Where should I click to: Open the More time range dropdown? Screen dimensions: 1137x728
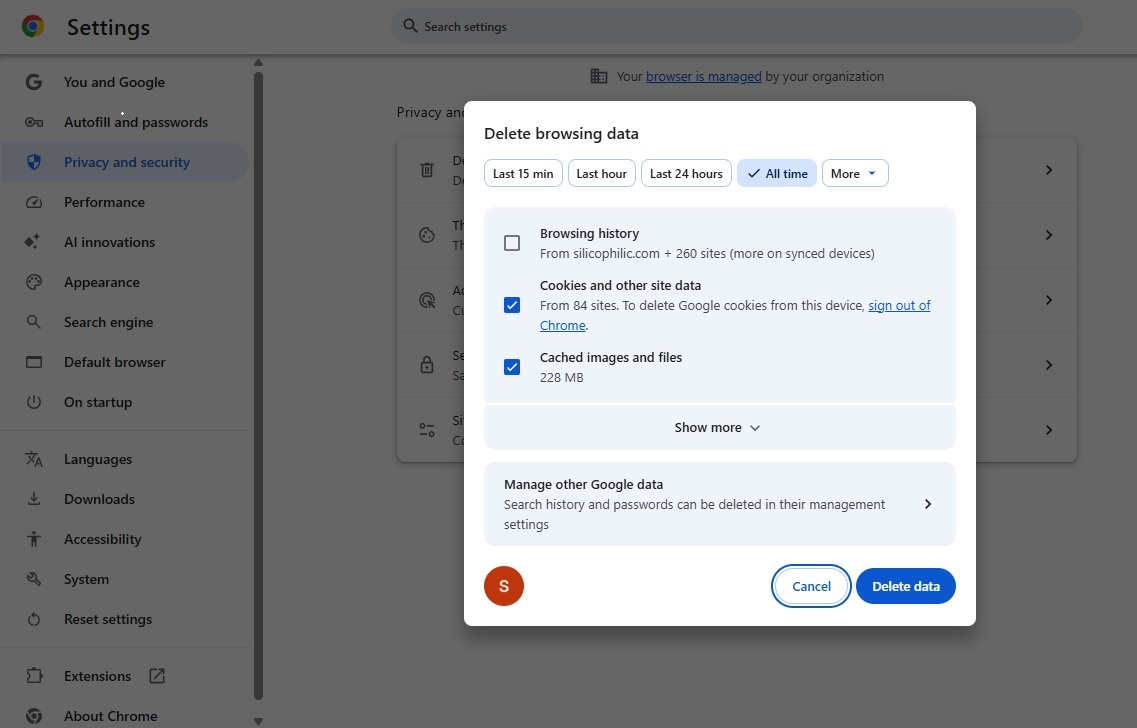(855, 173)
